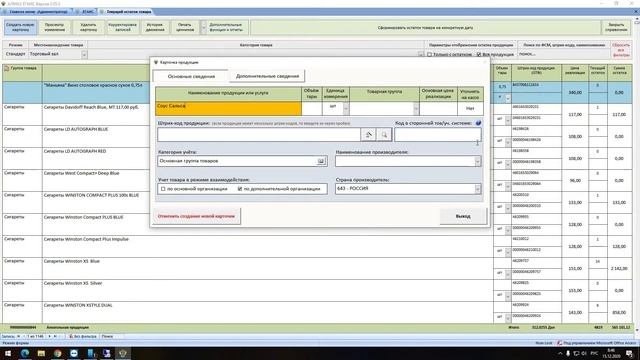Screen dimensions: 640x360
Task: Open File Explorer from taskbar
Action: (x=41, y=353)
